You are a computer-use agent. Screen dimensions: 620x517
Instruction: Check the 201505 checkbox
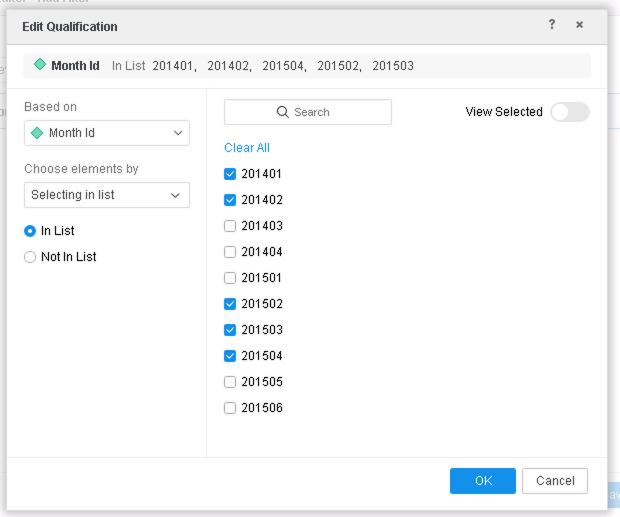point(230,382)
